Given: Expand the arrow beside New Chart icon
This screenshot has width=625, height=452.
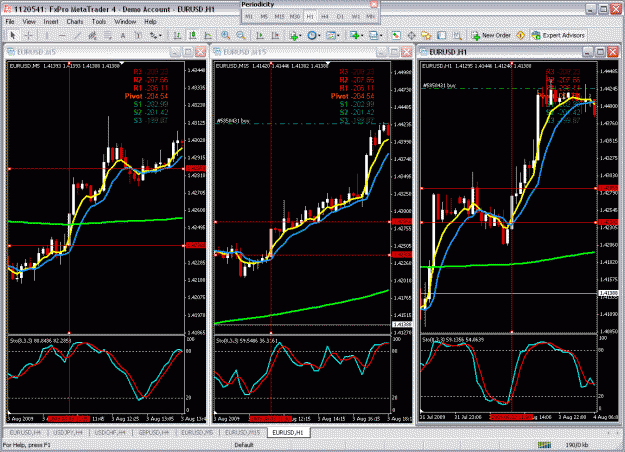Looking at the screenshot, I should click(362, 35).
